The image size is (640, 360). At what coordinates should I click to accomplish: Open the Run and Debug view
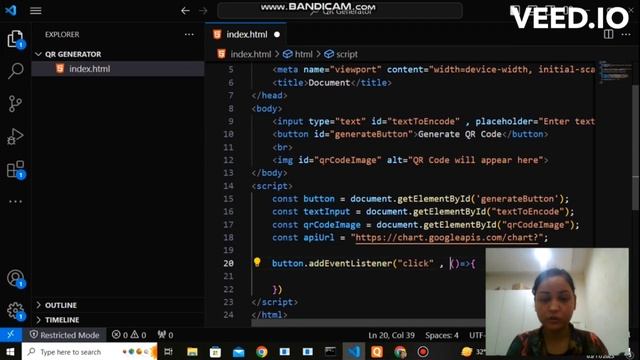(15, 136)
